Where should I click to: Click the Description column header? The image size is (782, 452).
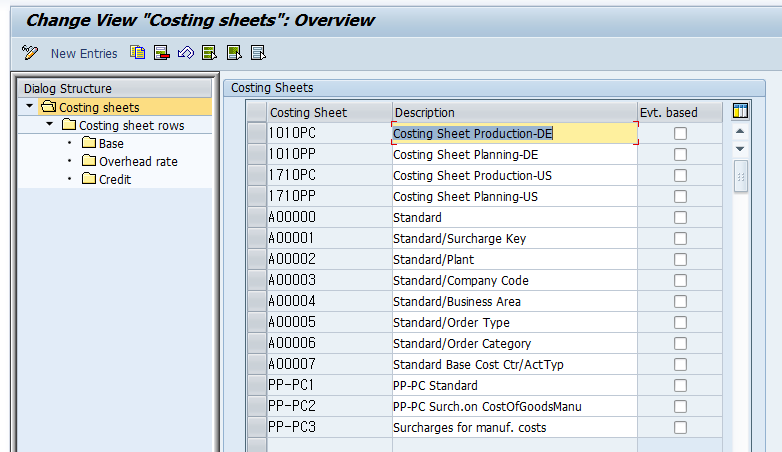point(515,112)
